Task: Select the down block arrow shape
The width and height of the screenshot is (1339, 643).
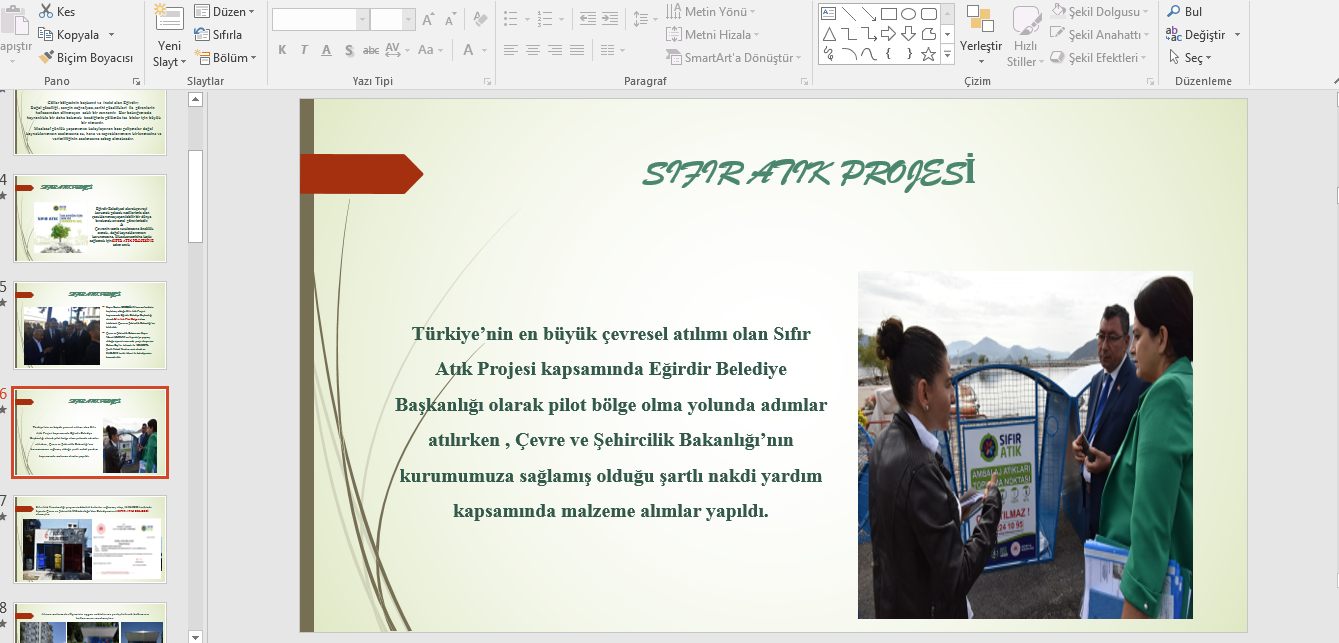Action: [x=908, y=34]
